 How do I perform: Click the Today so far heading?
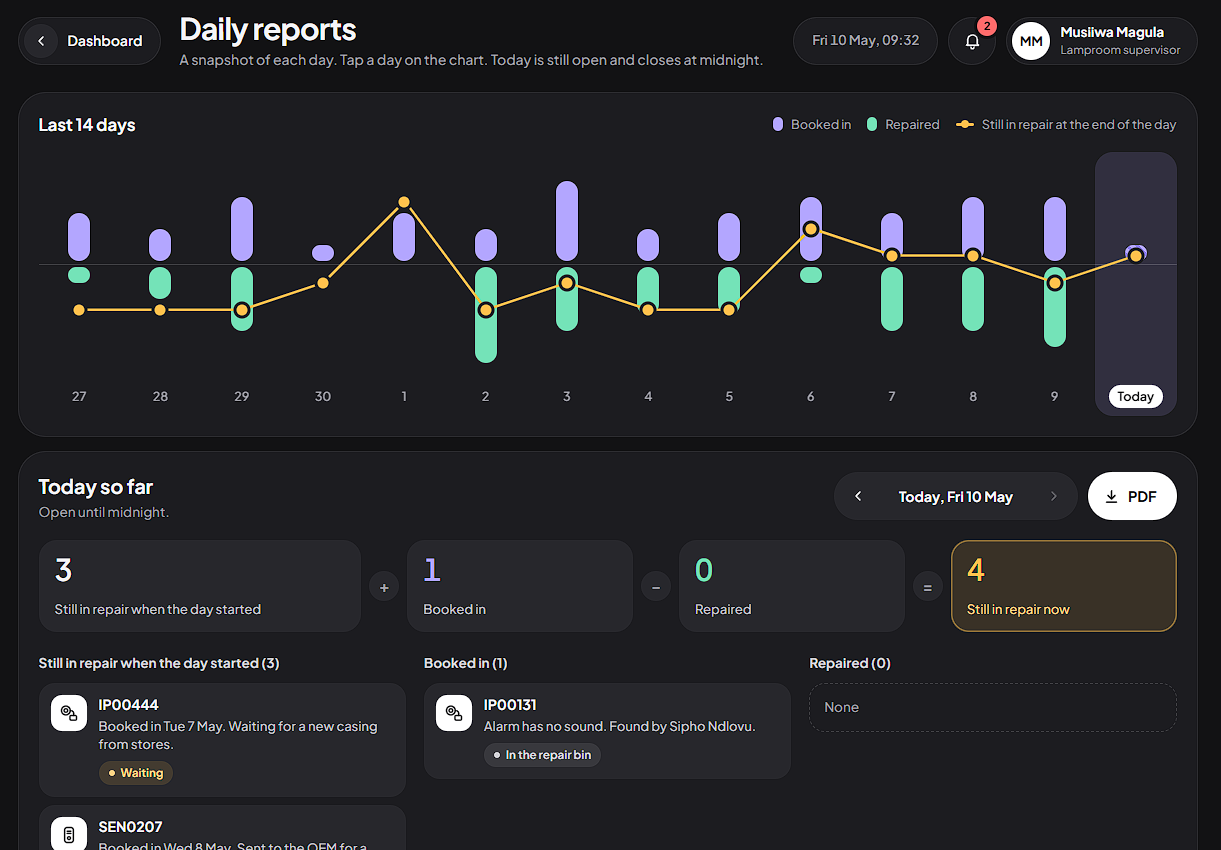[96, 487]
